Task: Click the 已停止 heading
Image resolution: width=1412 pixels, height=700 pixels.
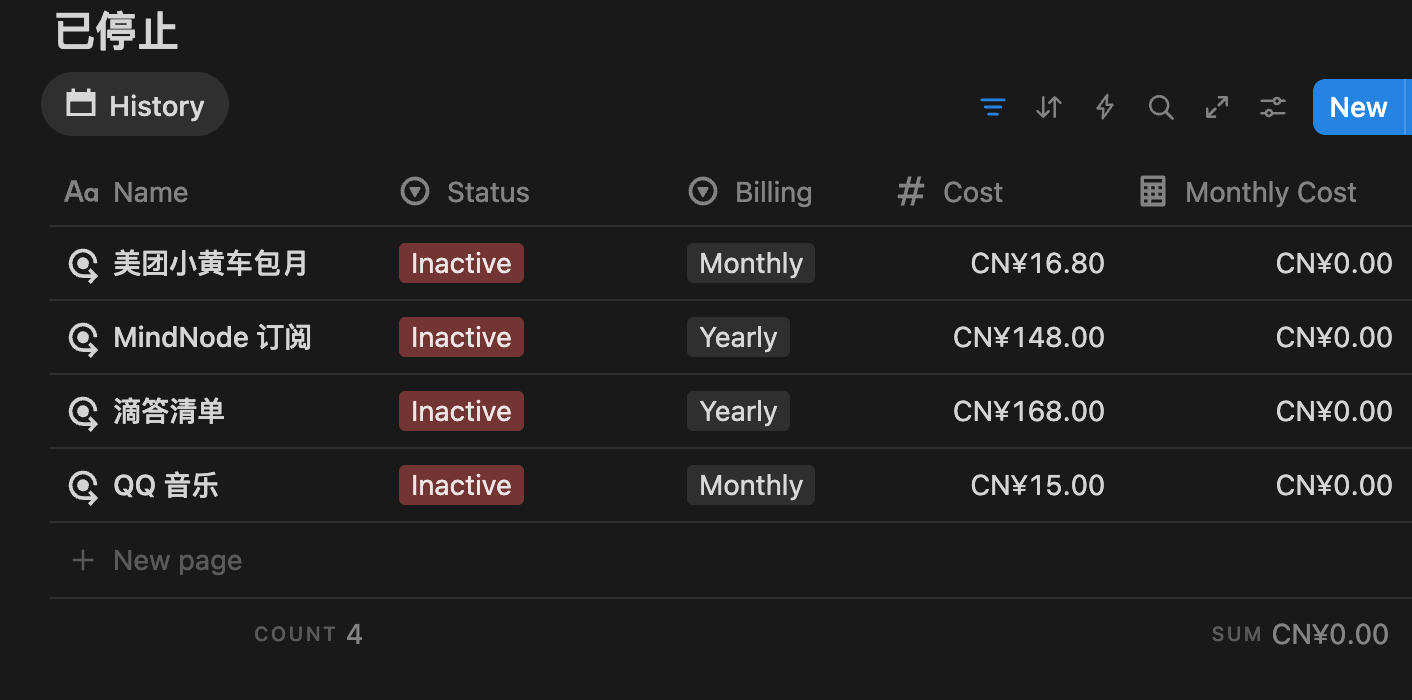Action: 116,30
